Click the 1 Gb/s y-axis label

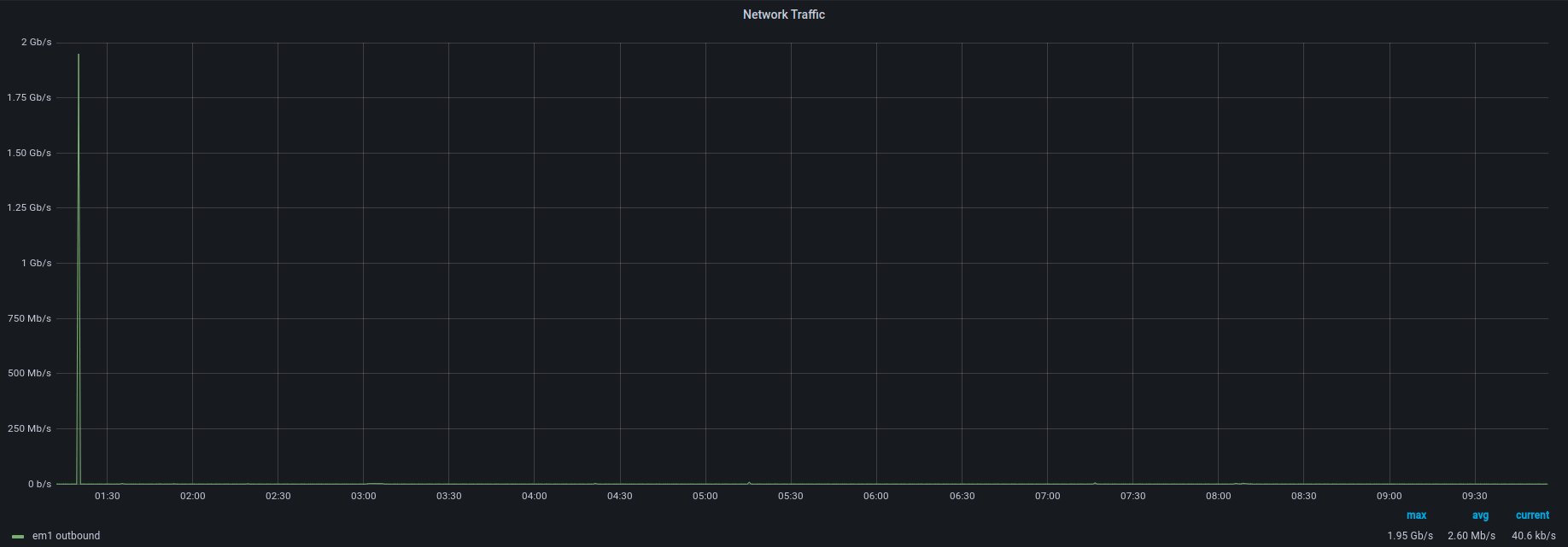pos(36,263)
